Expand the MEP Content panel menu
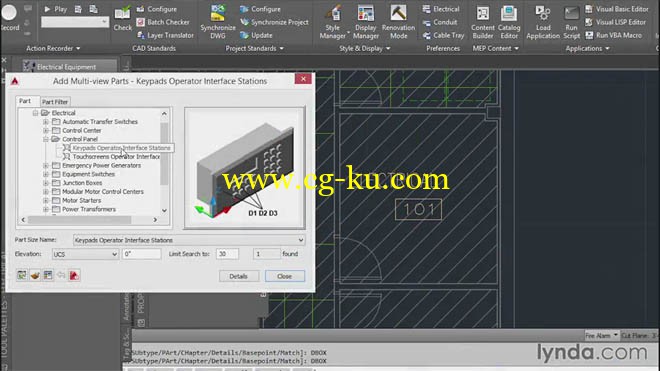The image size is (660, 371). (495, 48)
